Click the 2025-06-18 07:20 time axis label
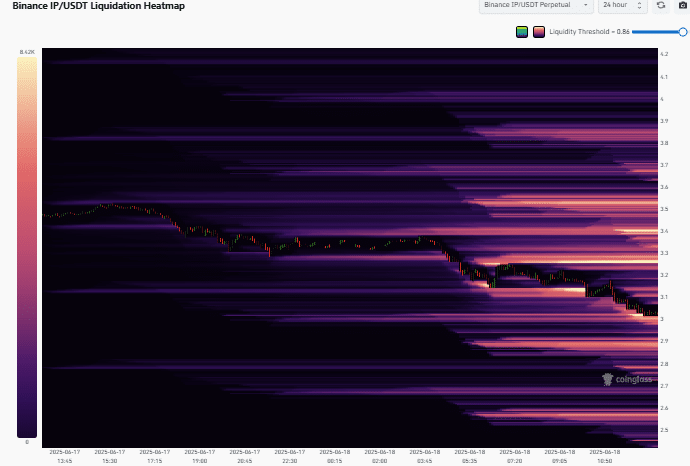 click(x=514, y=456)
